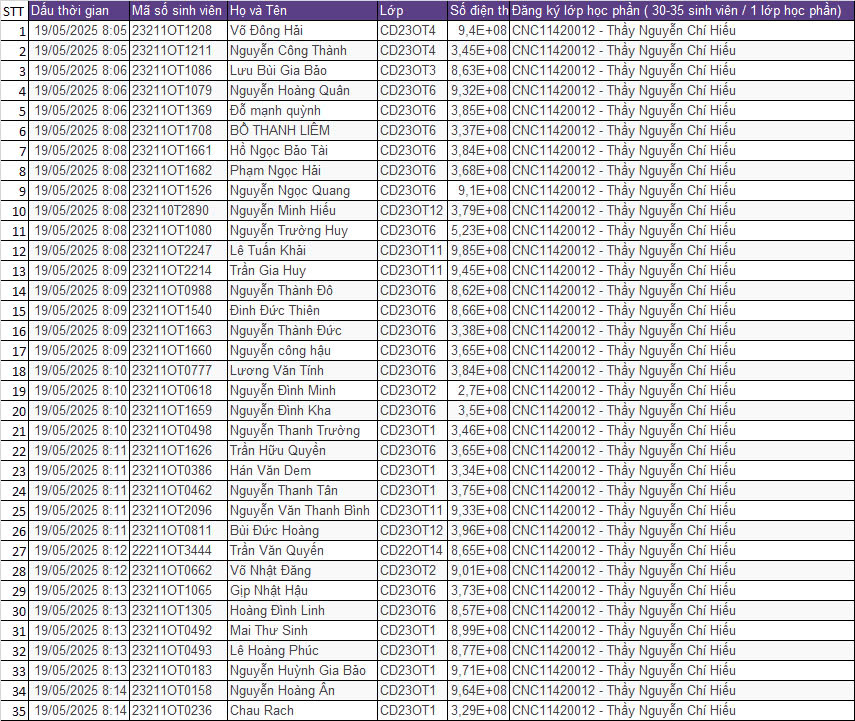Viewport: 855px width, 721px height.
Task: Select the 'STT' header cell
Action: 14,10
